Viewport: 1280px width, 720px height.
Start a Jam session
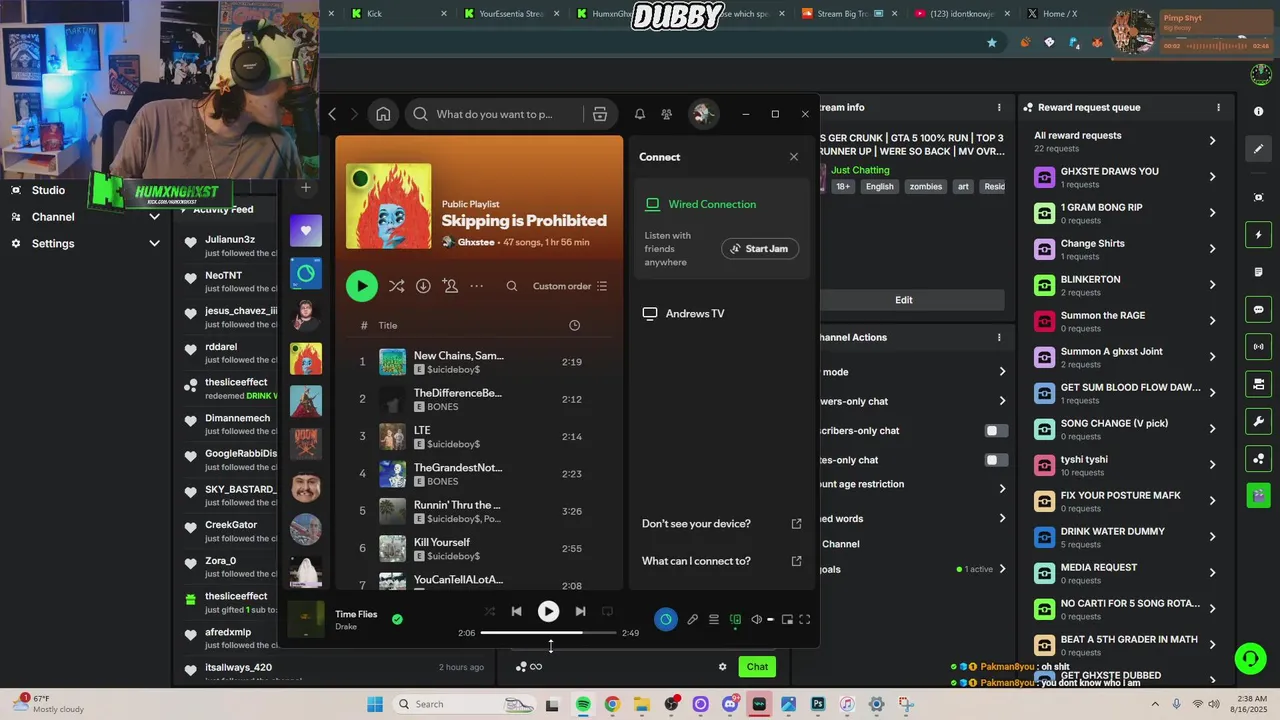[760, 249]
